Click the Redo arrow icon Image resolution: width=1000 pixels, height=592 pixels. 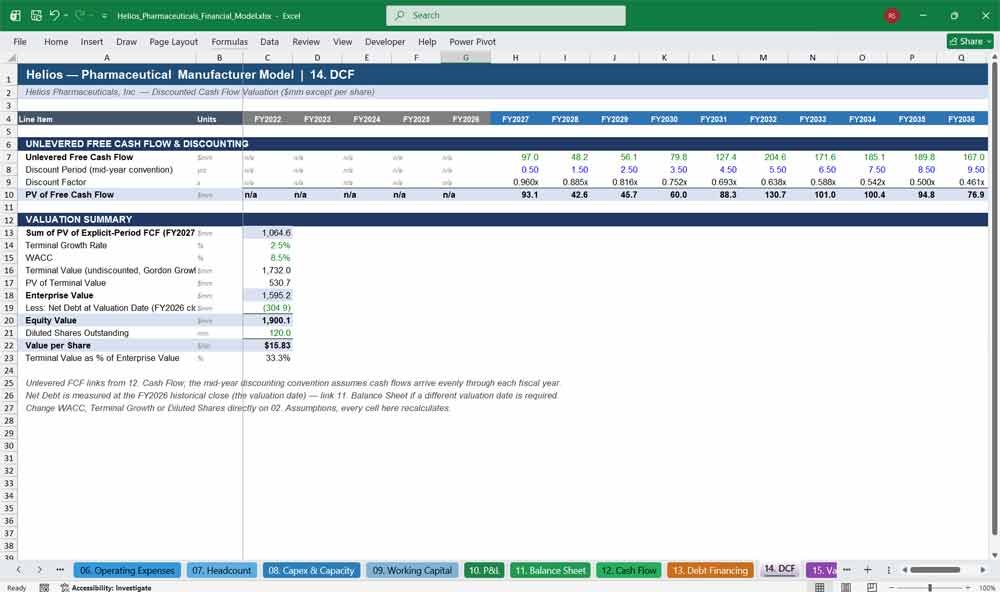79,15
